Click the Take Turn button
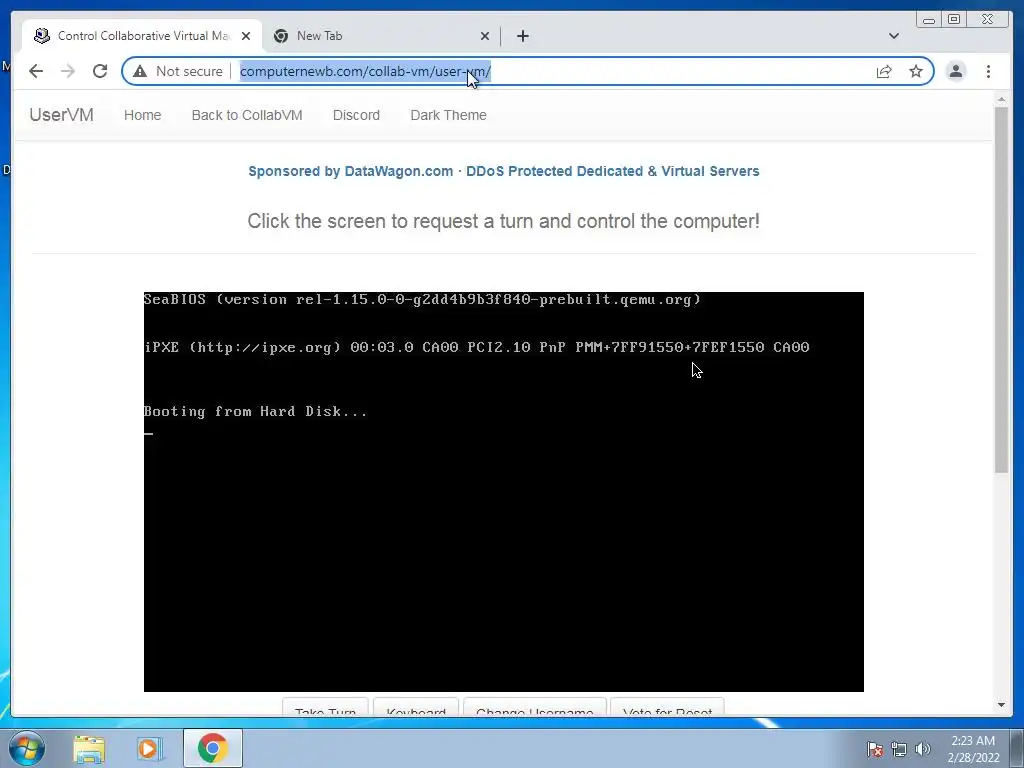This screenshot has height=768, width=1024. click(x=325, y=707)
